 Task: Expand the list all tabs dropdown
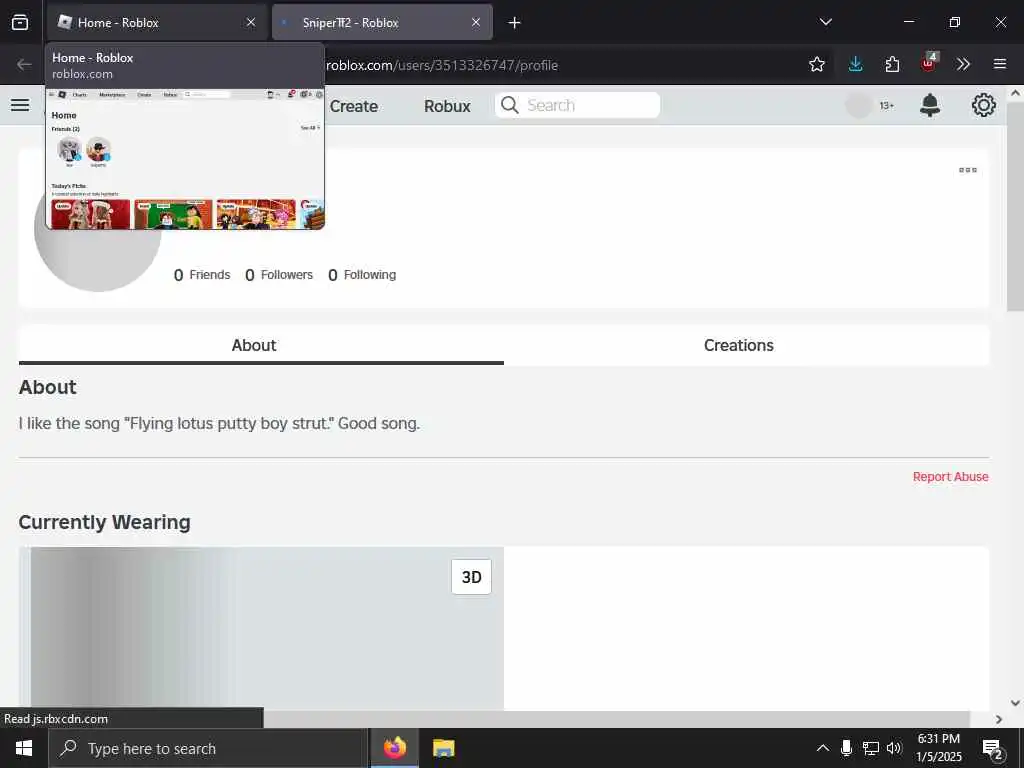(x=825, y=22)
